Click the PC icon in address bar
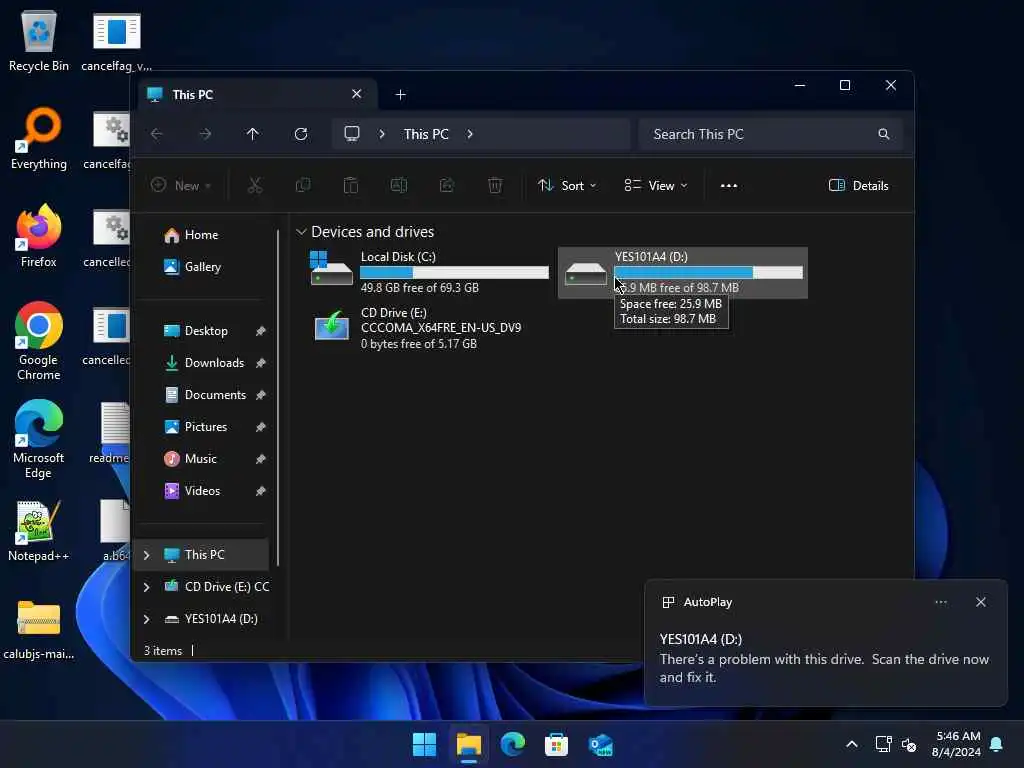 tap(352, 134)
